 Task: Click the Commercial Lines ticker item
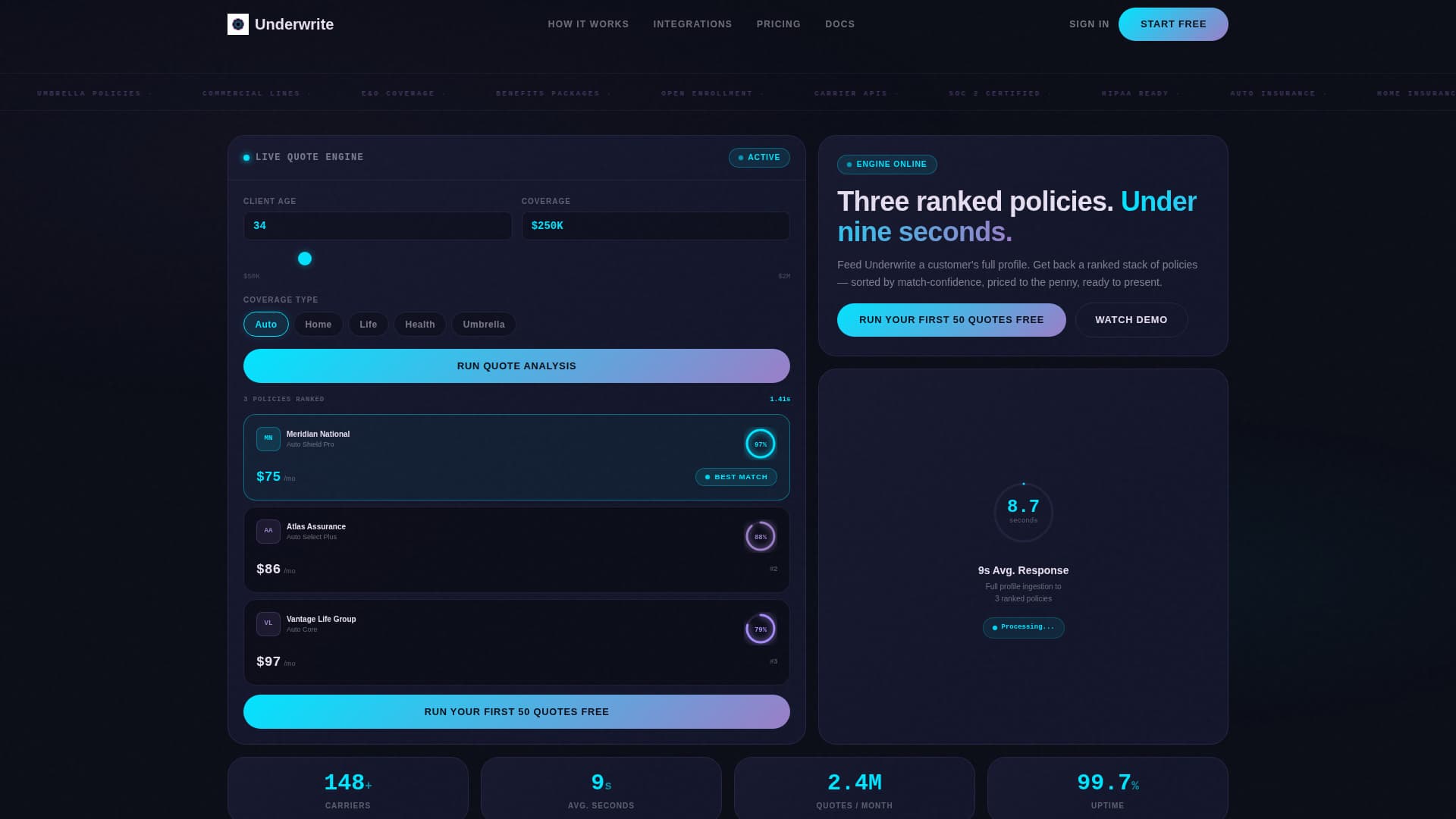click(x=251, y=94)
